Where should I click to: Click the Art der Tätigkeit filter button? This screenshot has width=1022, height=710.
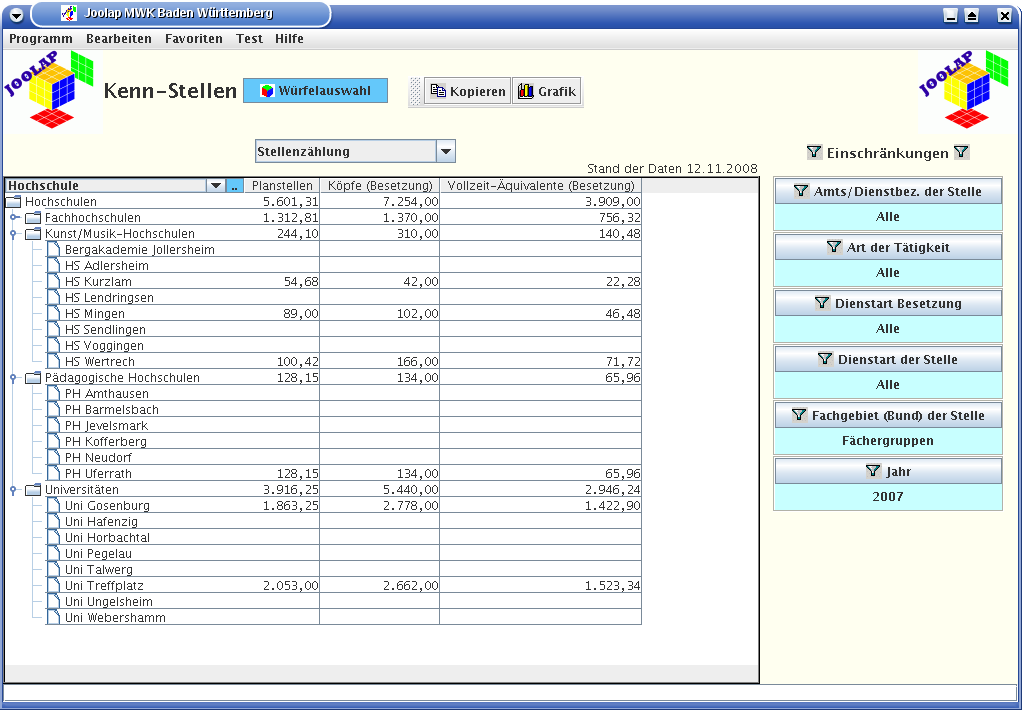(x=888, y=247)
